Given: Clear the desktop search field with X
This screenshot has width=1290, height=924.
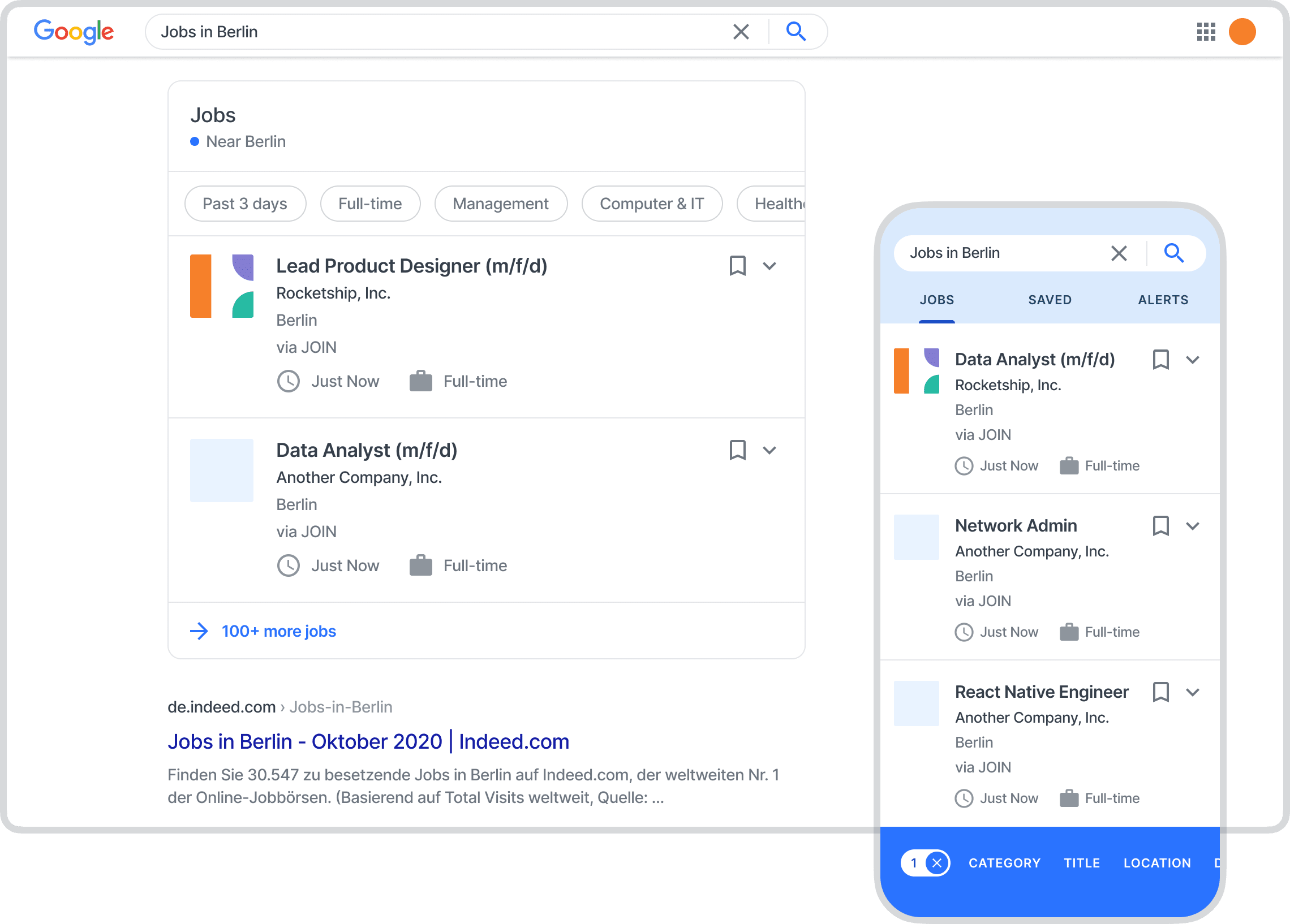Looking at the screenshot, I should pyautogui.click(x=741, y=32).
